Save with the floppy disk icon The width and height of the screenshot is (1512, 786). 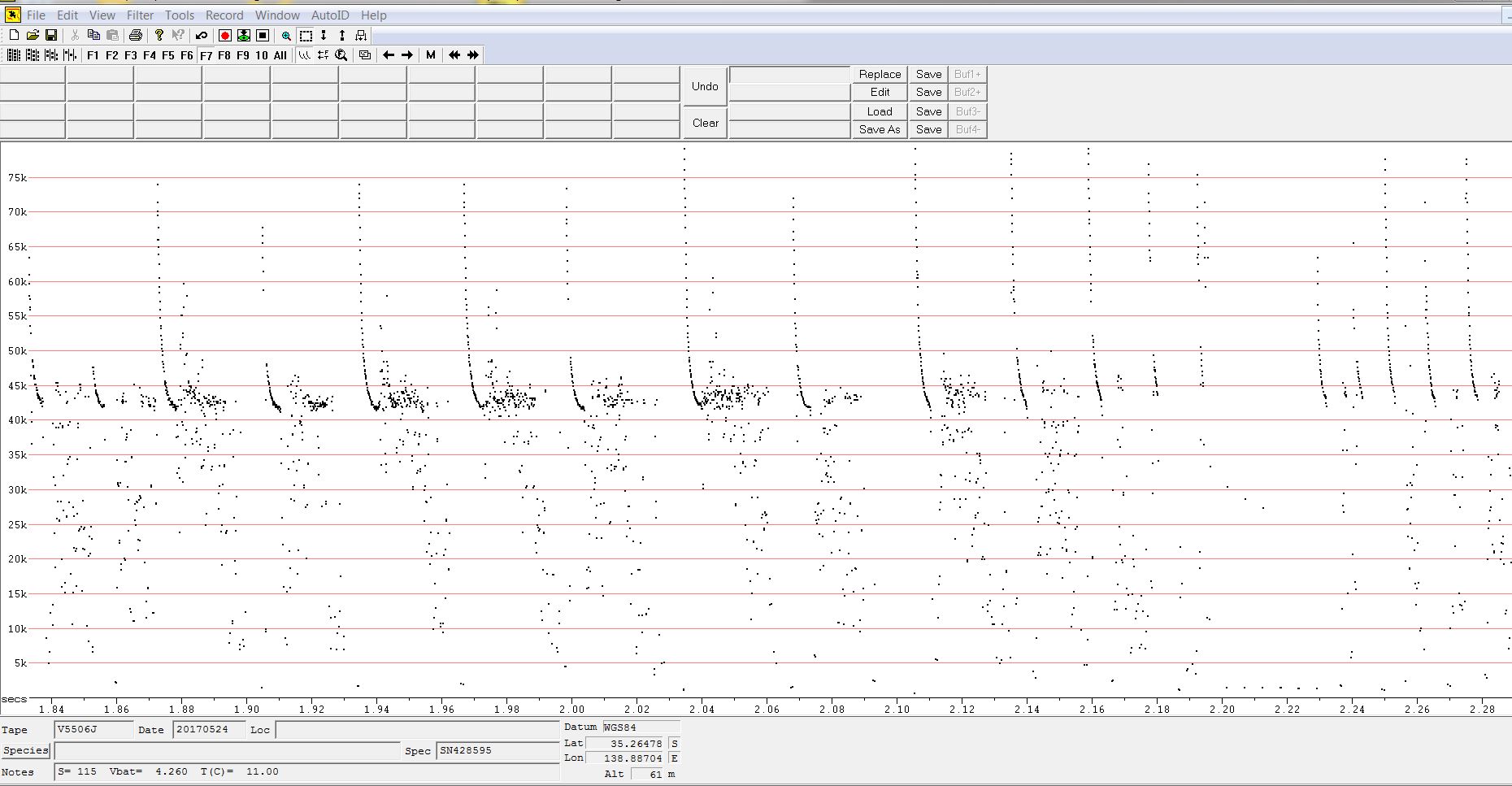pos(50,35)
